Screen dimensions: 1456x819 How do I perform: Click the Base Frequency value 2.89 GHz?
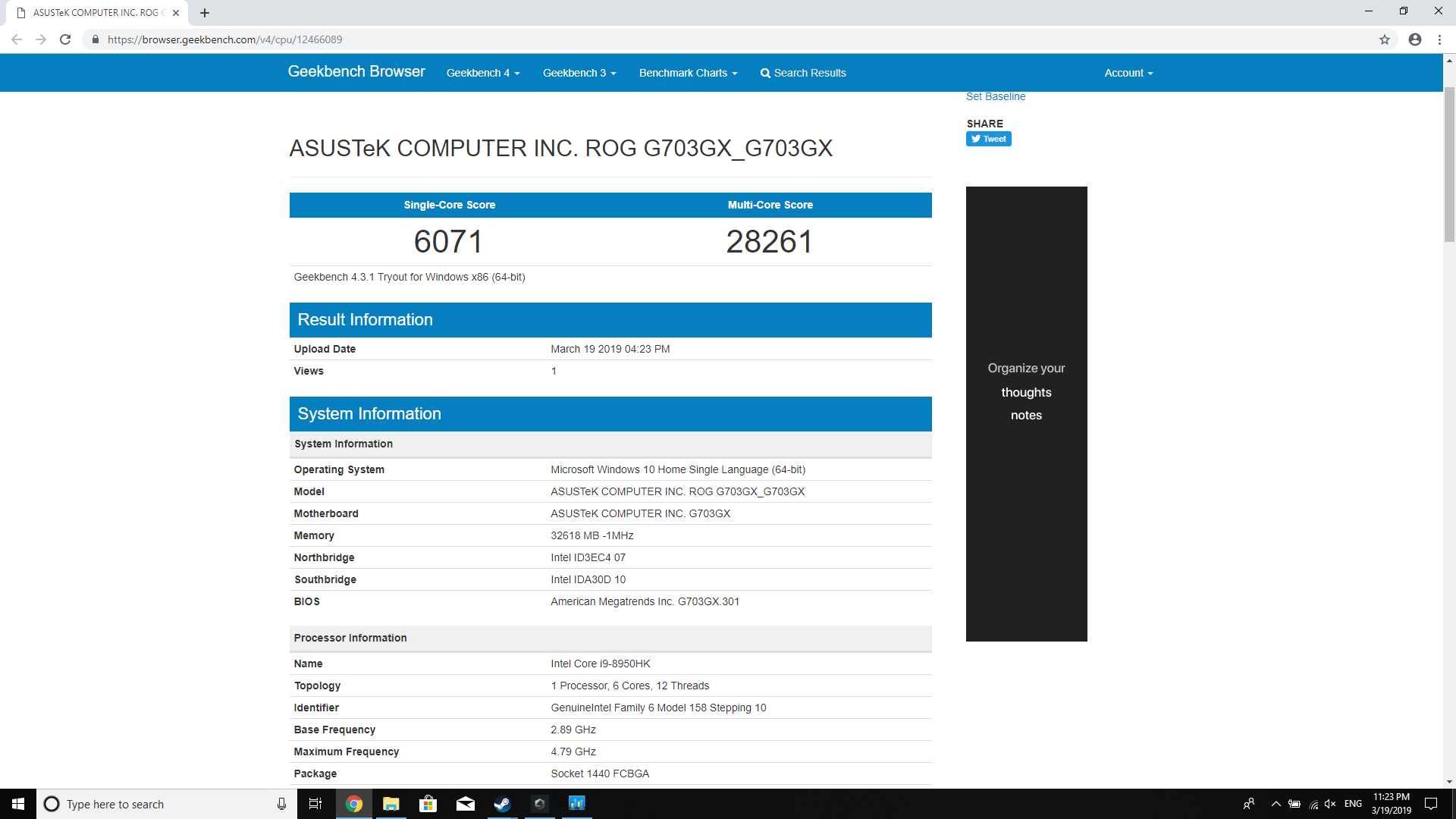(x=573, y=730)
